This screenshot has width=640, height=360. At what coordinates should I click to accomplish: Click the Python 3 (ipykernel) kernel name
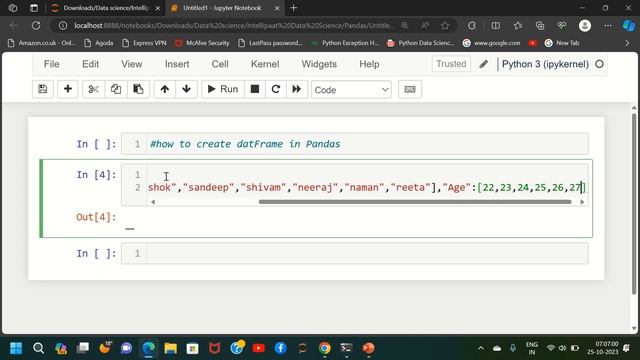click(545, 64)
